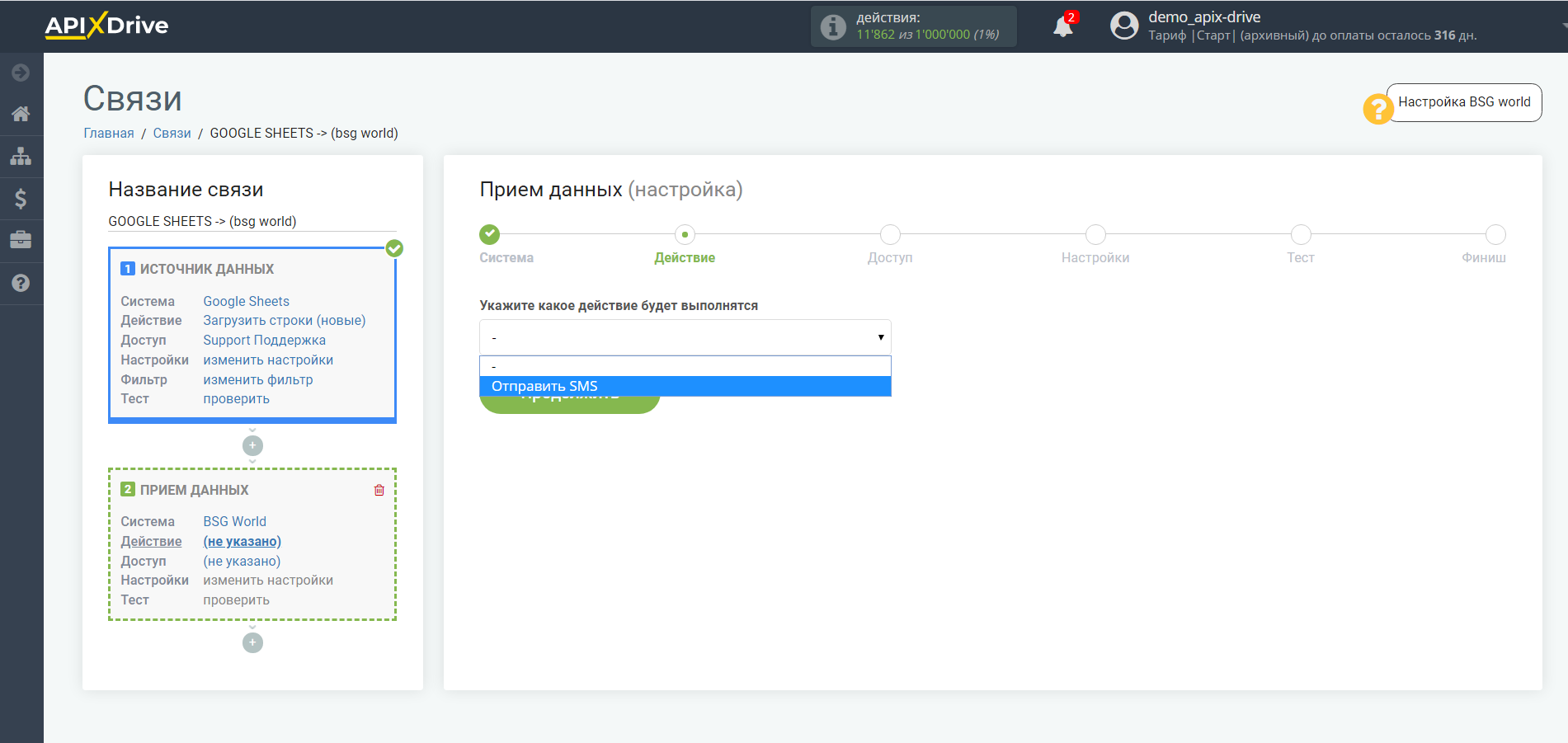
Task: Click the user avatar icon
Action: coord(1124,26)
